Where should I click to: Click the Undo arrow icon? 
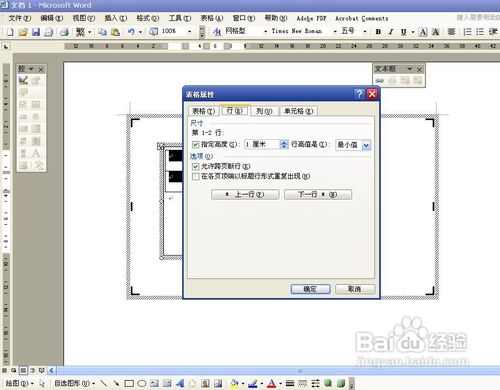pyautogui.click(x=131, y=32)
